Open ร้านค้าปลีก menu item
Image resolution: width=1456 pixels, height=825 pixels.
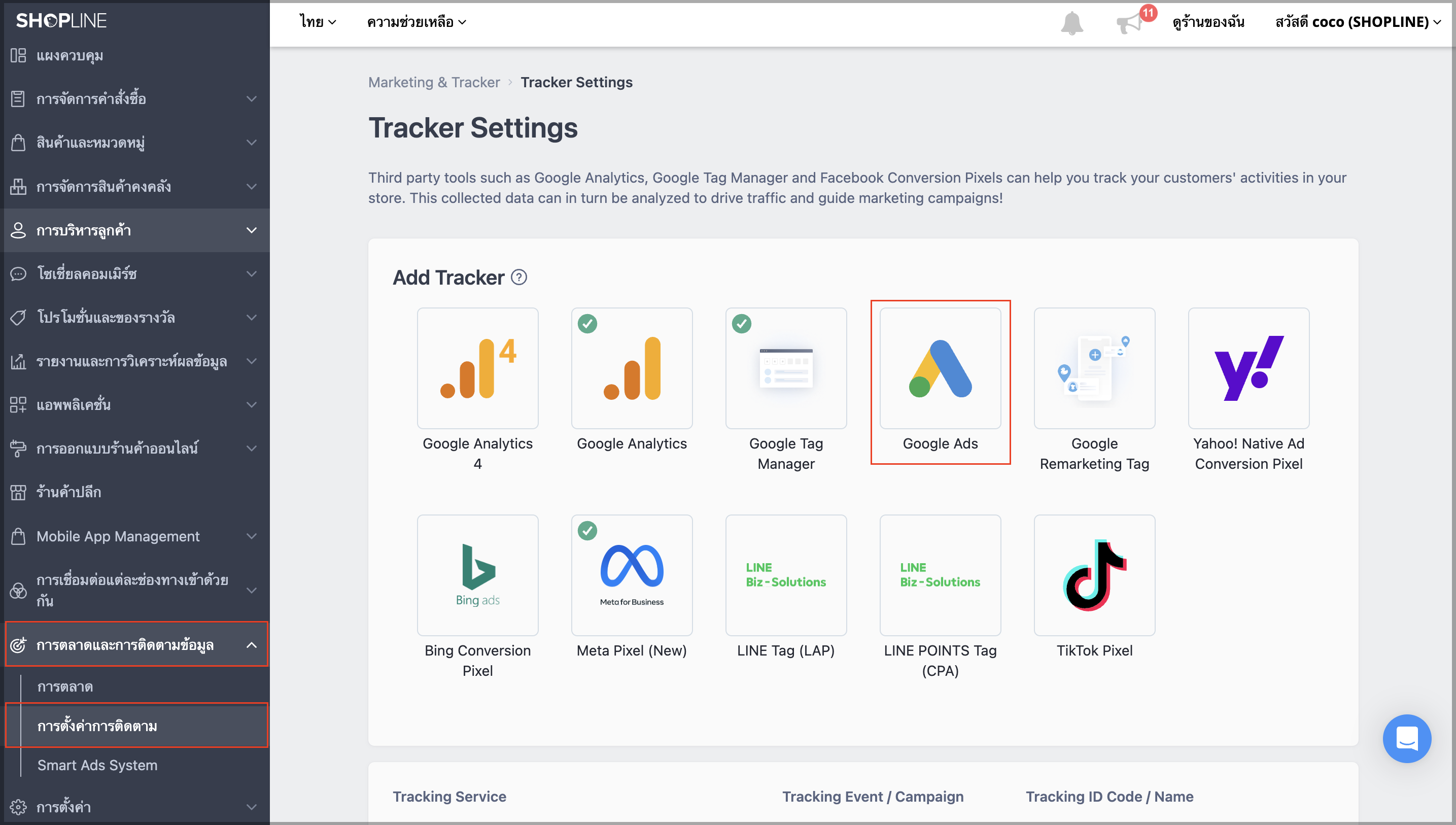pyautogui.click(x=135, y=492)
